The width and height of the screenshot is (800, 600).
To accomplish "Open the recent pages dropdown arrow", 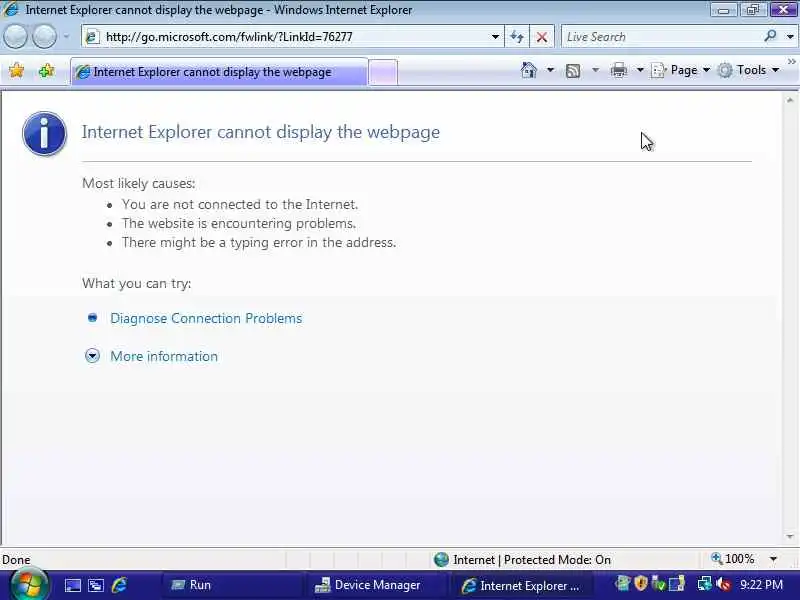I will point(66,37).
